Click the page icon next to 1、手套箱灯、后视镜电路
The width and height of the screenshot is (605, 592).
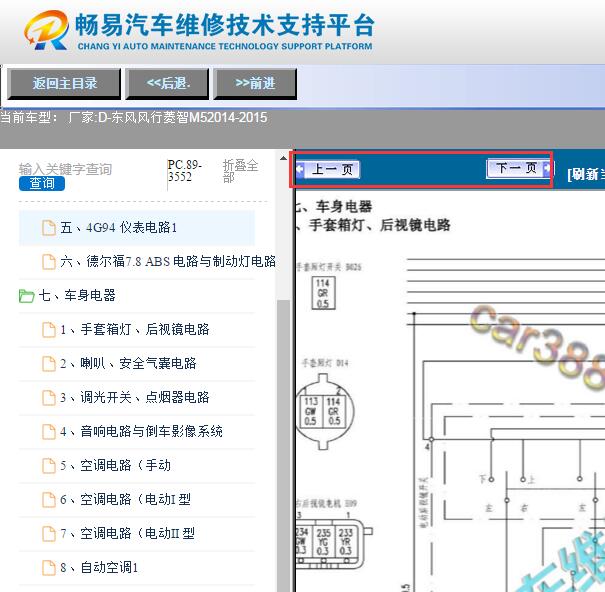pos(49,330)
